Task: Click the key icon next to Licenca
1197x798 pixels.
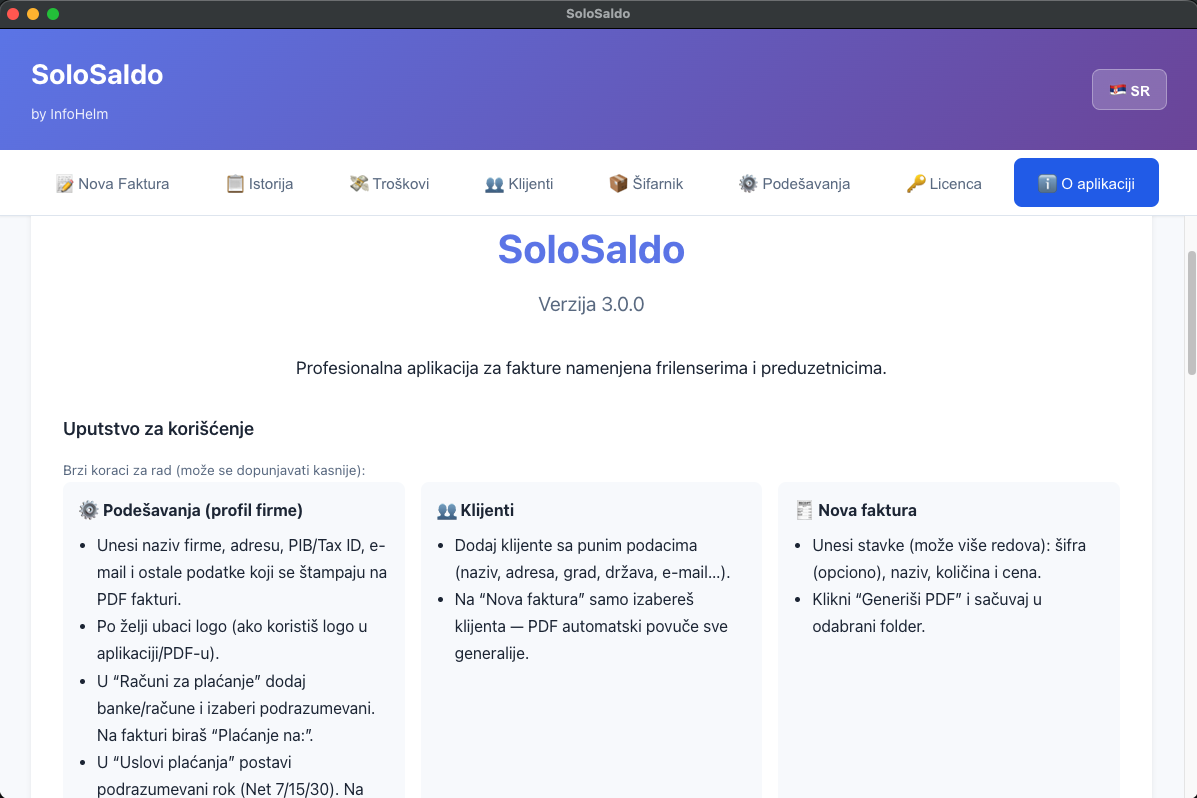Action: (x=914, y=183)
